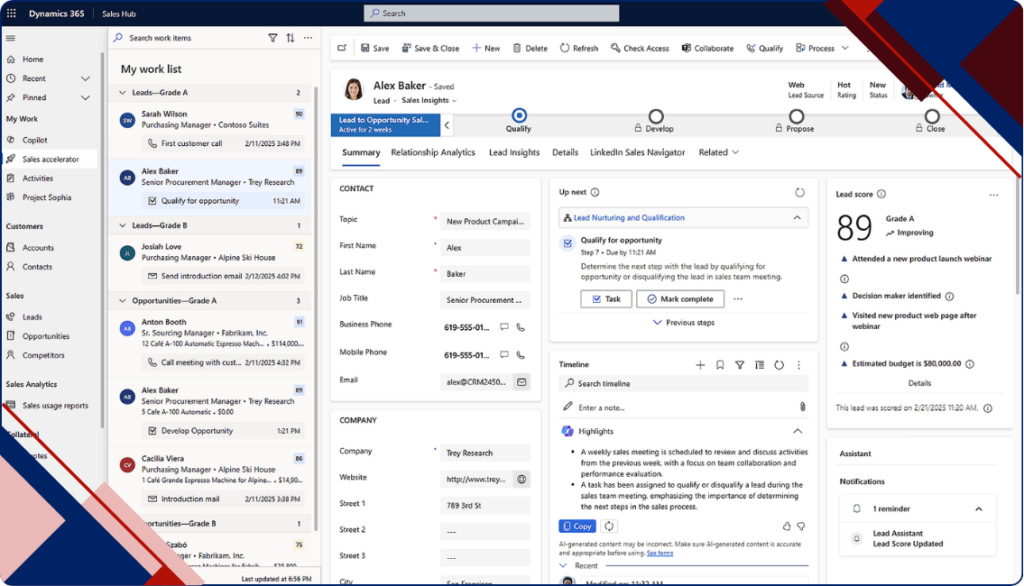Click Save & Close button
Viewport: 1024px width, 586px height.
point(429,47)
